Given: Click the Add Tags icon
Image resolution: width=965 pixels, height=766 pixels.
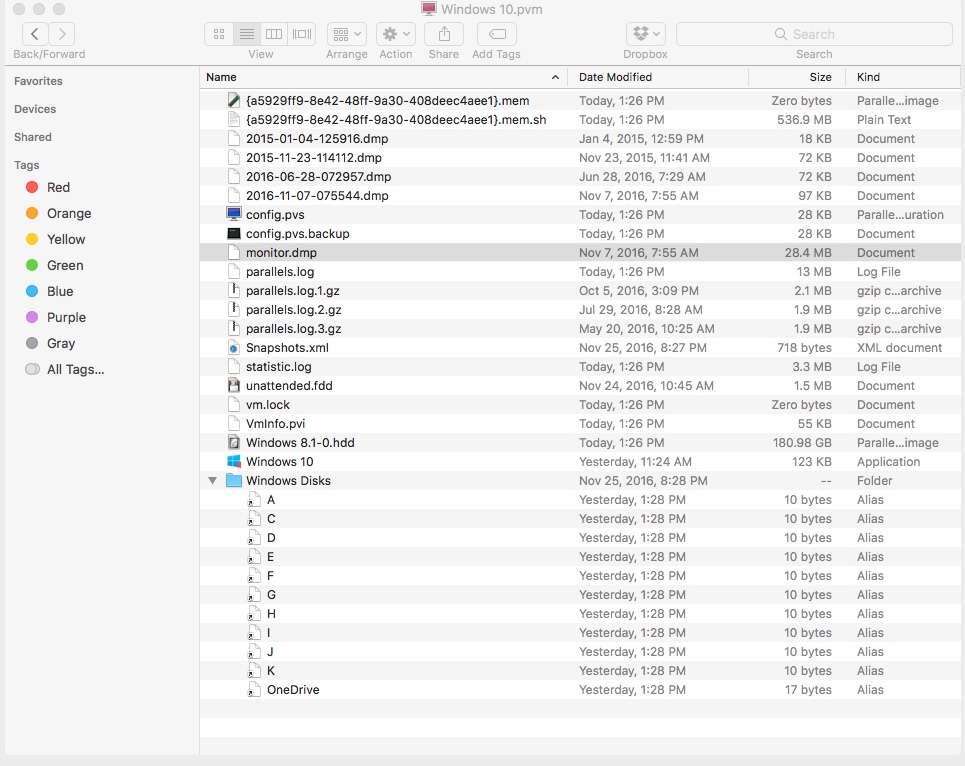Looking at the screenshot, I should [x=496, y=33].
